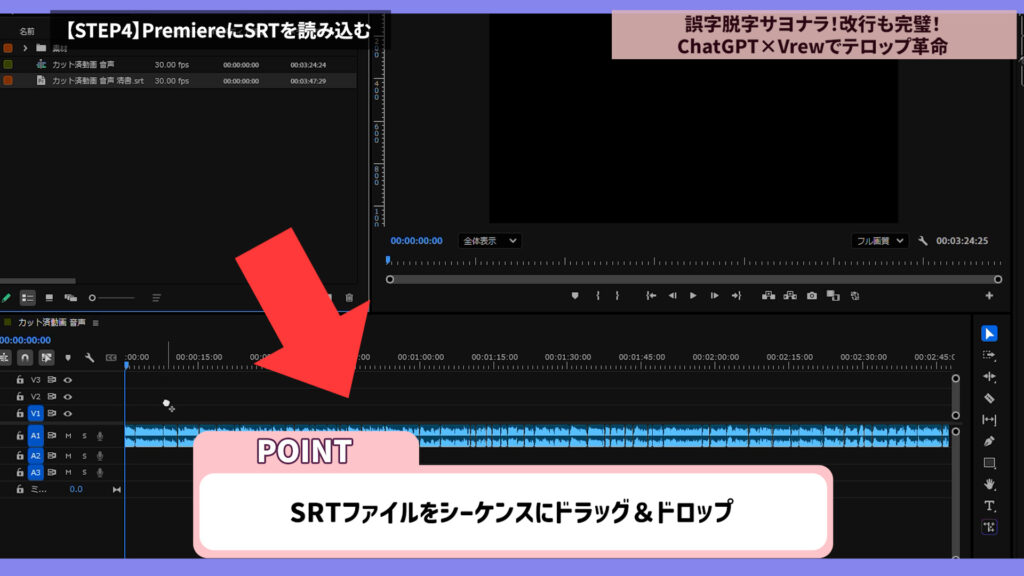Viewport: 1024px width, 576px height.
Task: Click the Extract button
Action: coord(790,296)
